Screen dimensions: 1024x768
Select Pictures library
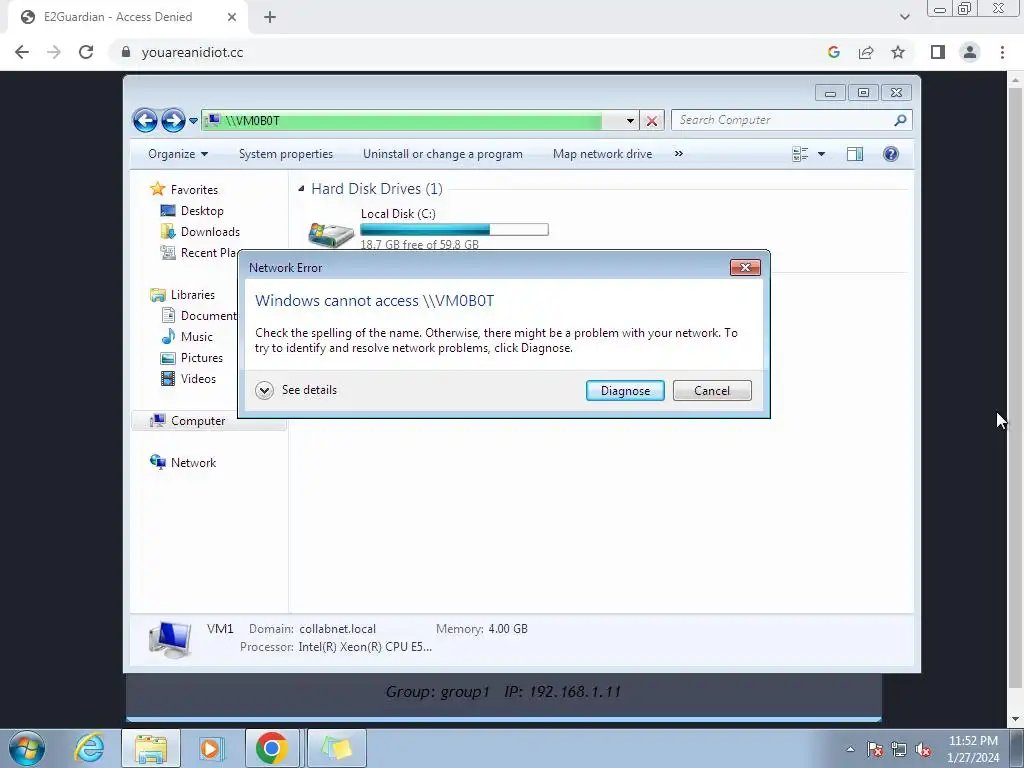coord(202,358)
